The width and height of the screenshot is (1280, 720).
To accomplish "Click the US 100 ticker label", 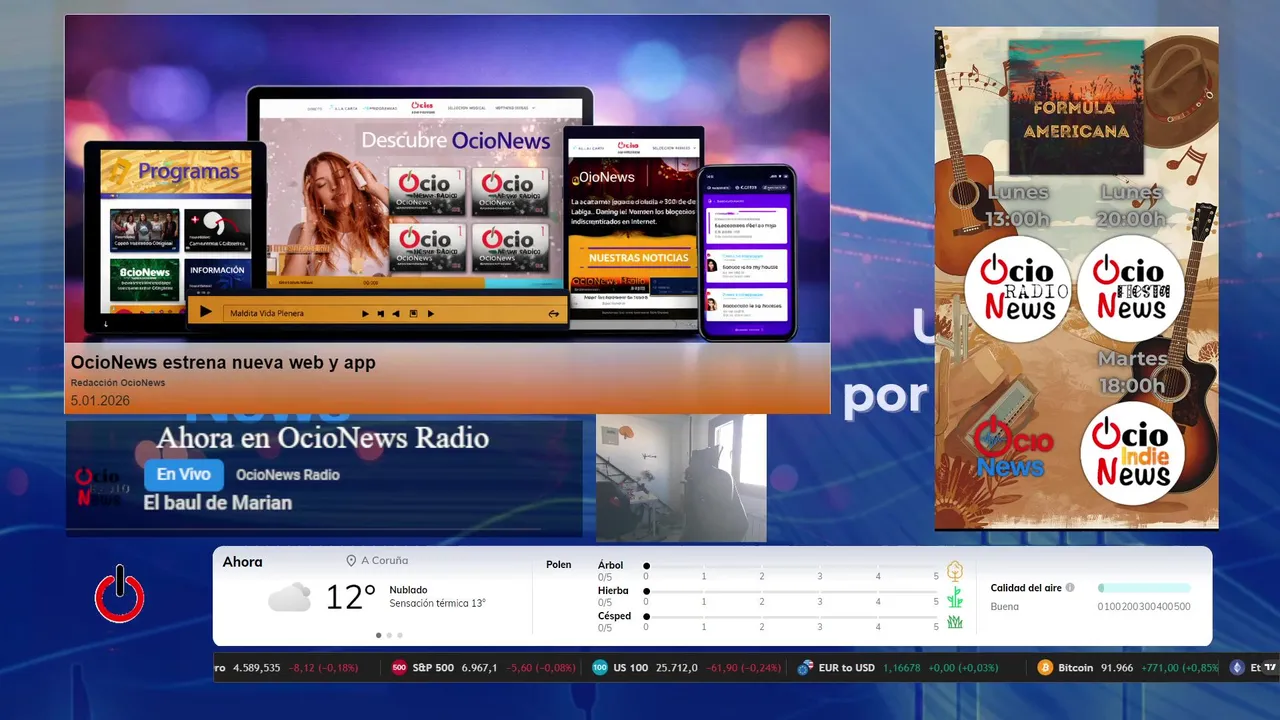I will click(631, 667).
